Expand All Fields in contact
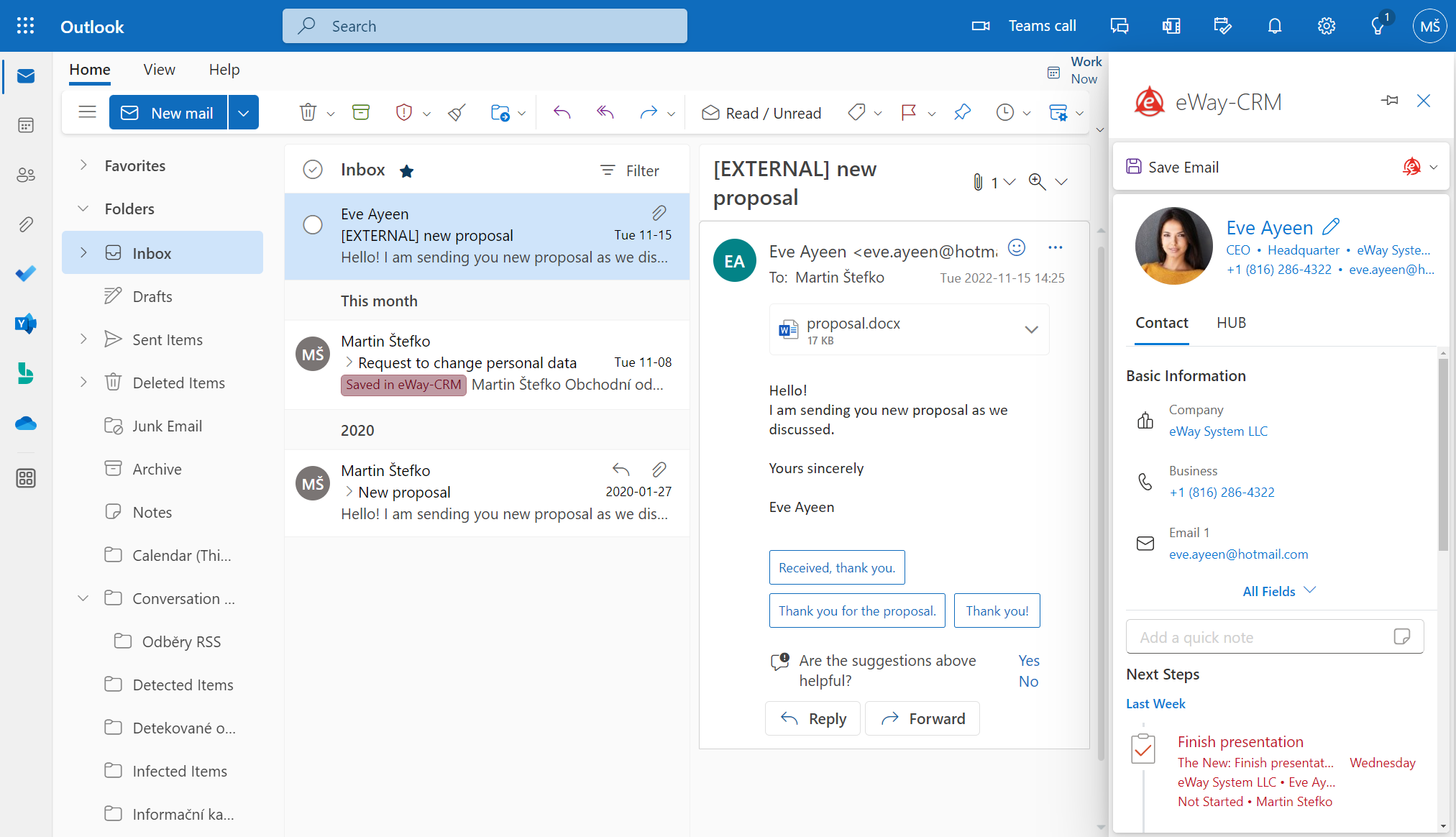 [1279, 591]
